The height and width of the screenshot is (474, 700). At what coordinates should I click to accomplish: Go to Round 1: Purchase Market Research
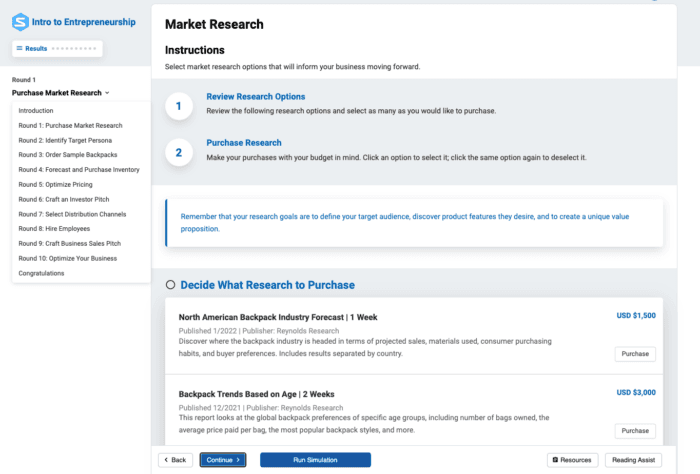(x=70, y=125)
